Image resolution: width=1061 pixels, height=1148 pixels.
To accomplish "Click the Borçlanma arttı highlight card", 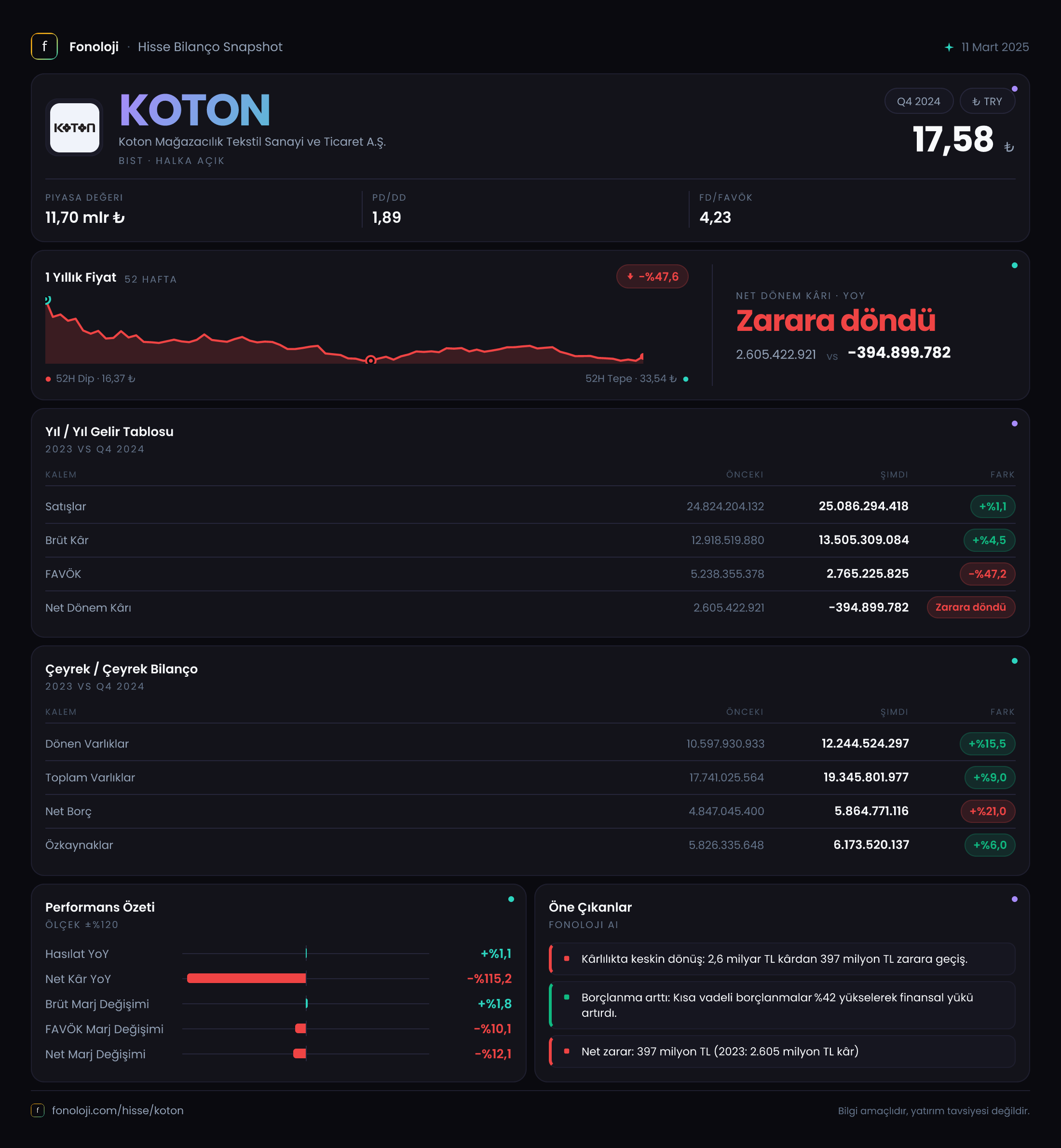I will (x=782, y=1005).
